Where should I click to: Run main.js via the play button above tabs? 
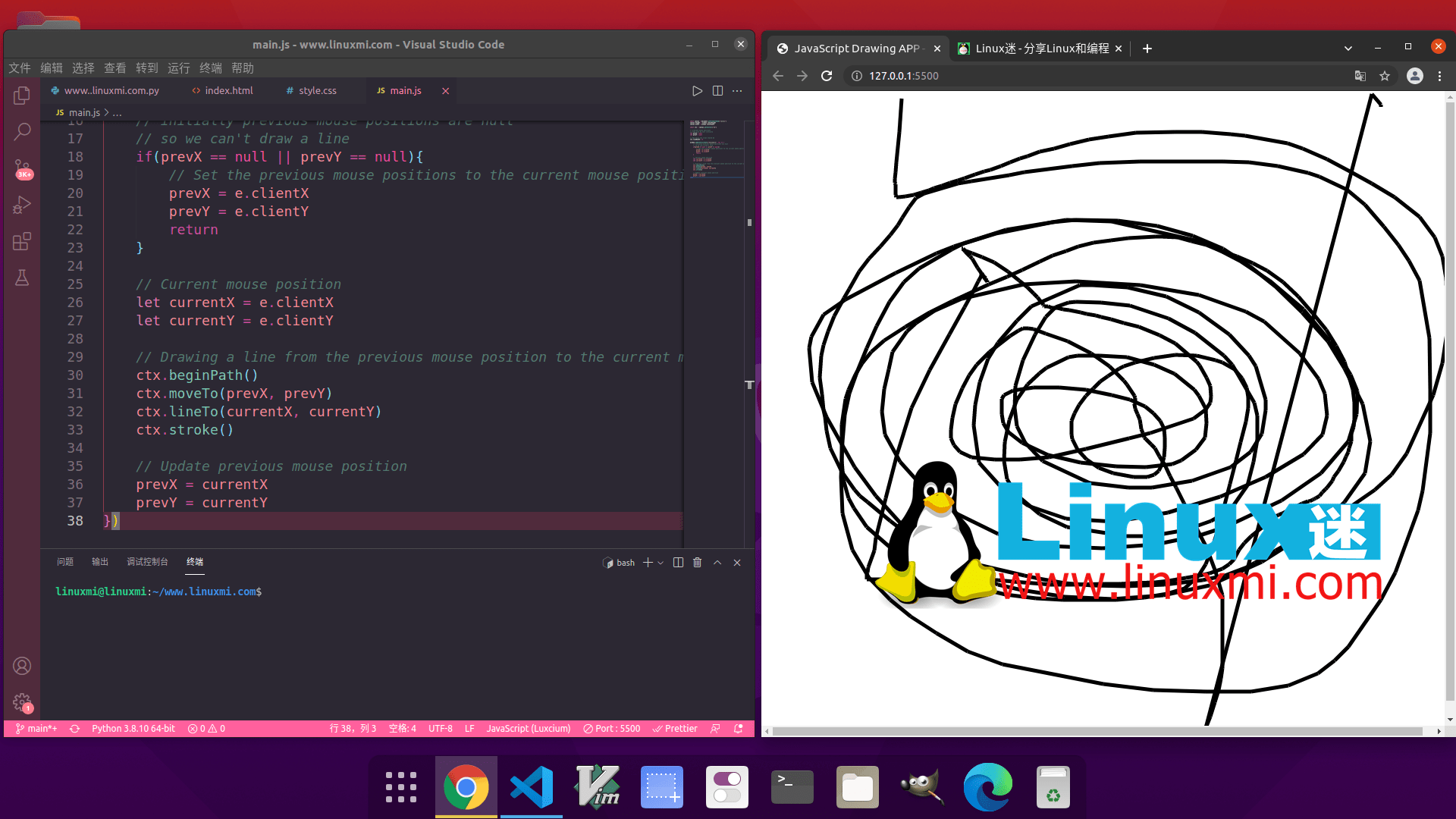click(x=697, y=90)
